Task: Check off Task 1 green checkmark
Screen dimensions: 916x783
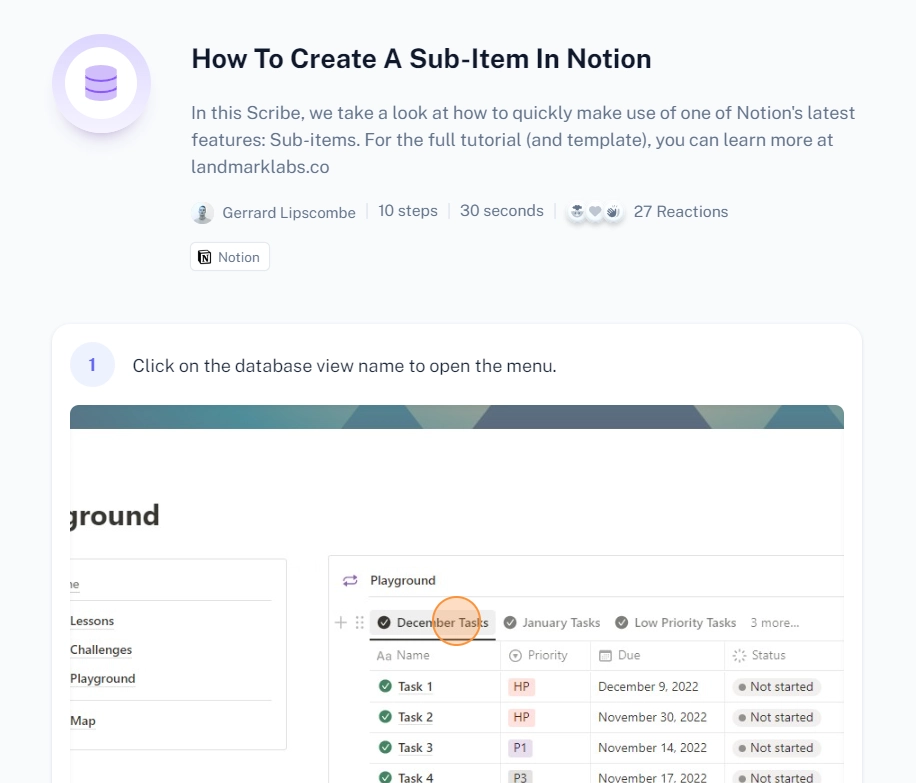Action: pyautogui.click(x=385, y=686)
